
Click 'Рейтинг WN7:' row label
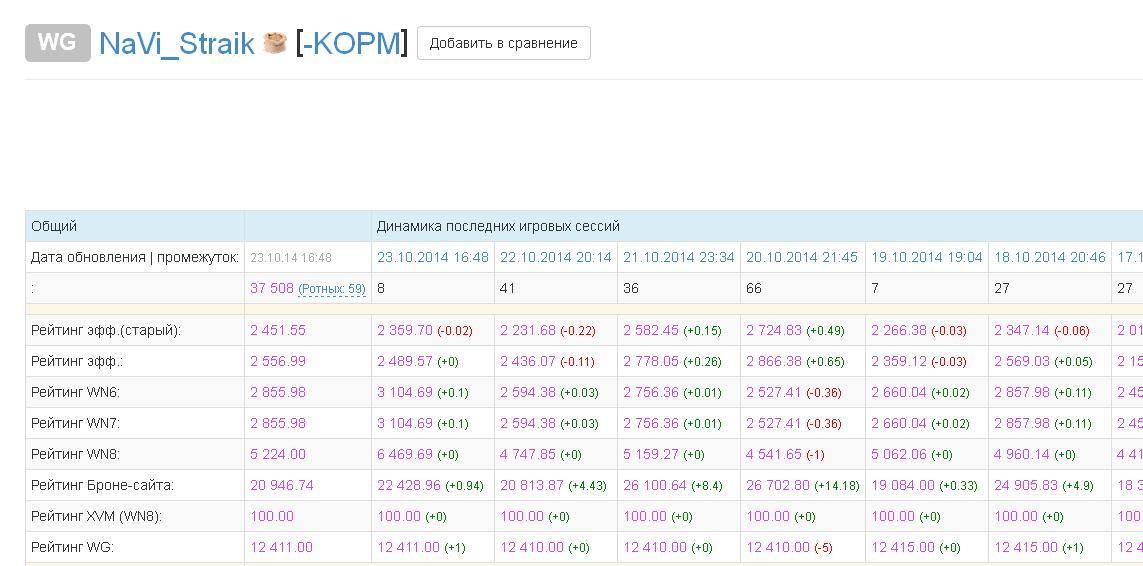pos(75,423)
